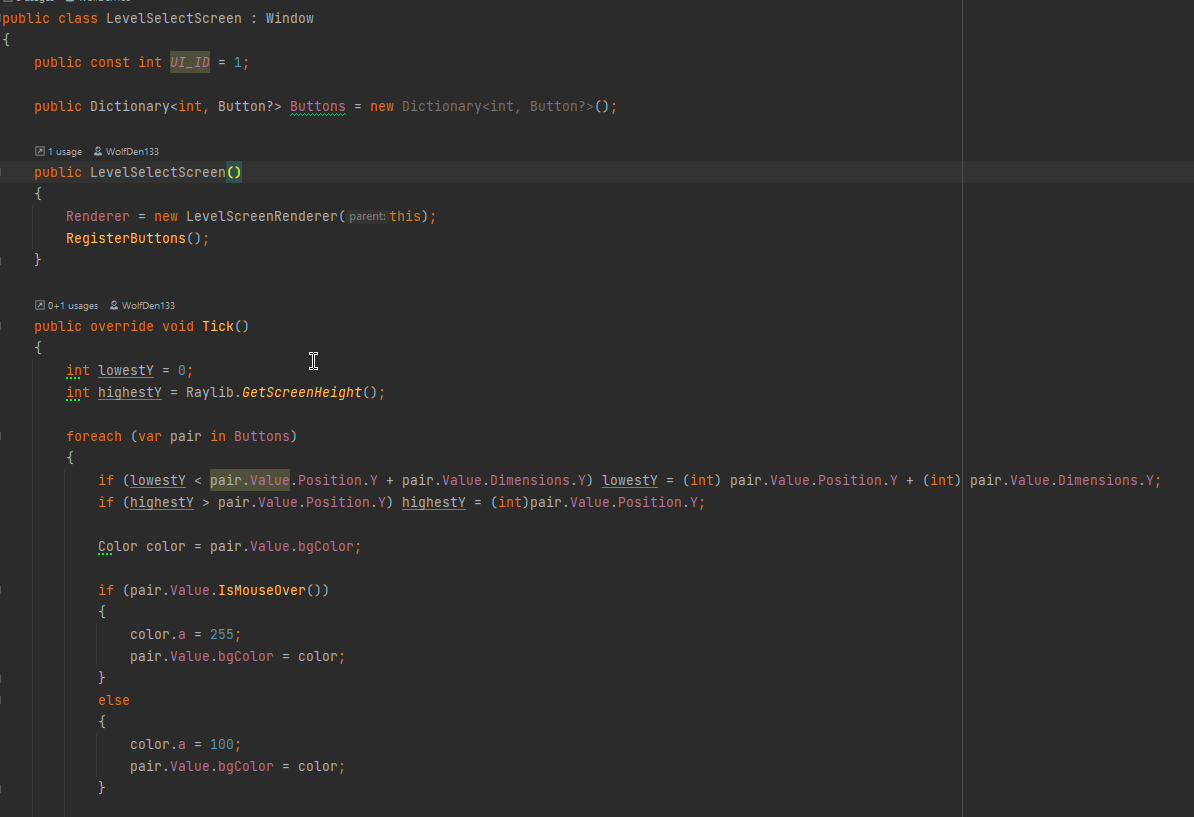Image resolution: width=1194 pixels, height=817 pixels.
Task: Click the WolfDen133 author hint above Tick()
Action: [x=148, y=305]
